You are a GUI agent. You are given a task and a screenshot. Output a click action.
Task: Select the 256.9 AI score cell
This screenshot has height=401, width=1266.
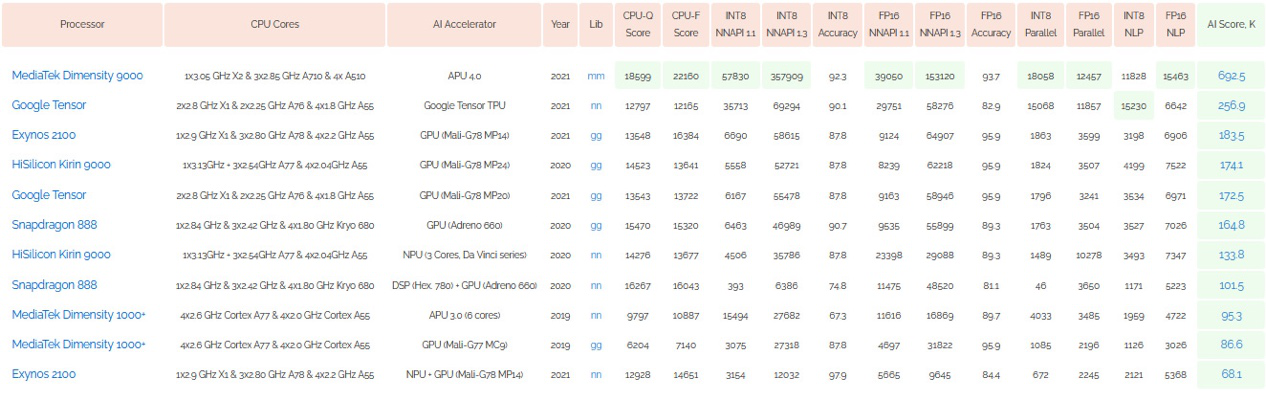point(1231,106)
